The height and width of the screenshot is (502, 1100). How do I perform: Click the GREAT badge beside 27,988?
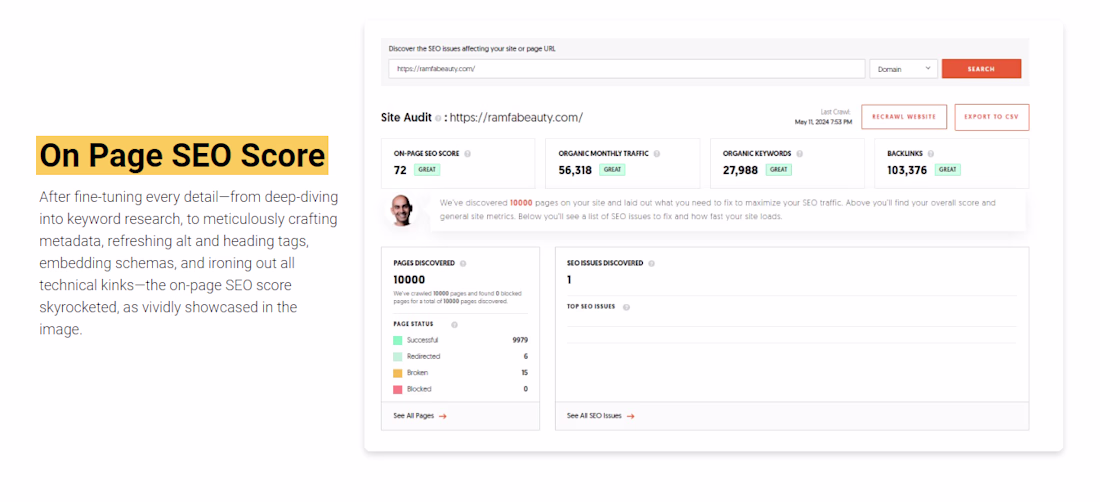point(778,170)
